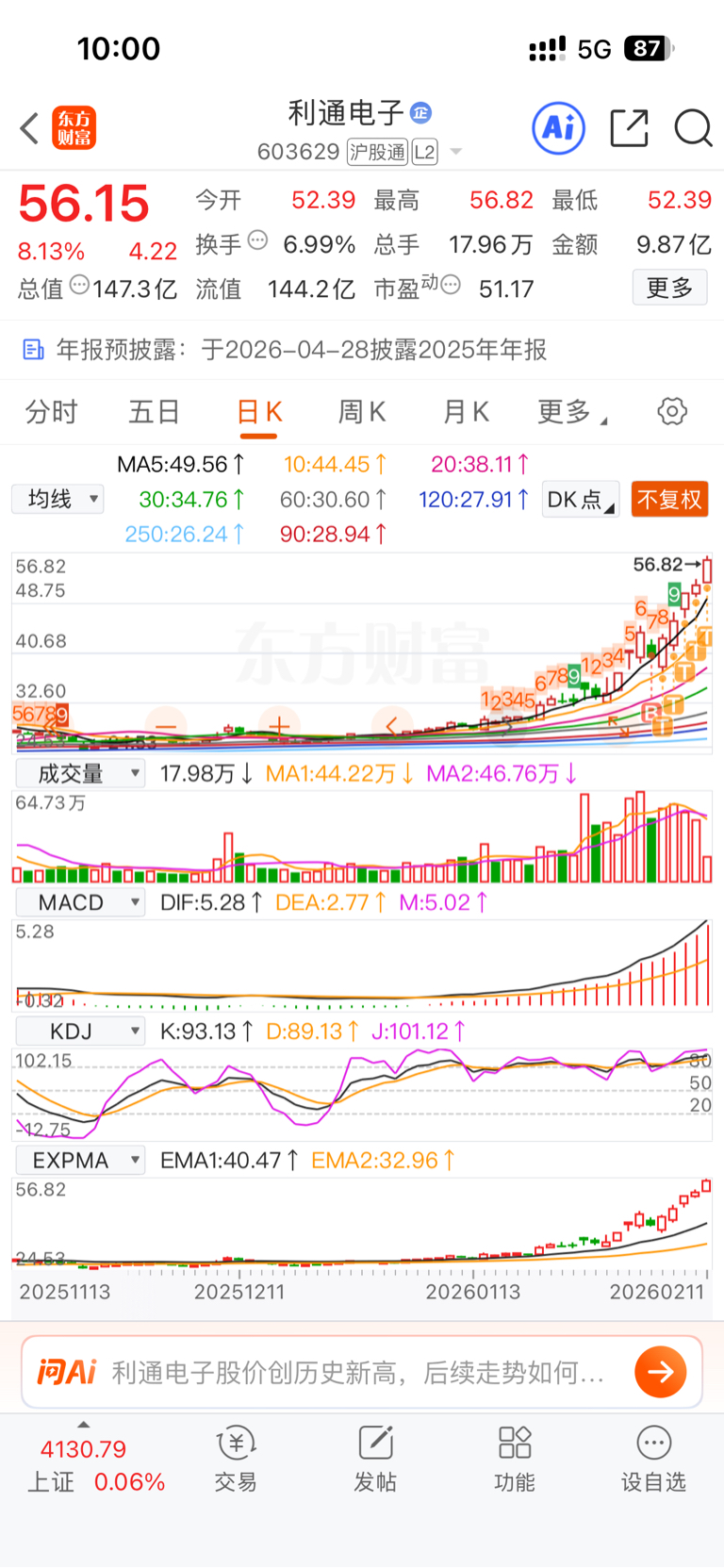Switch to 五日 tab
The height and width of the screenshot is (1568, 724).
(x=155, y=412)
